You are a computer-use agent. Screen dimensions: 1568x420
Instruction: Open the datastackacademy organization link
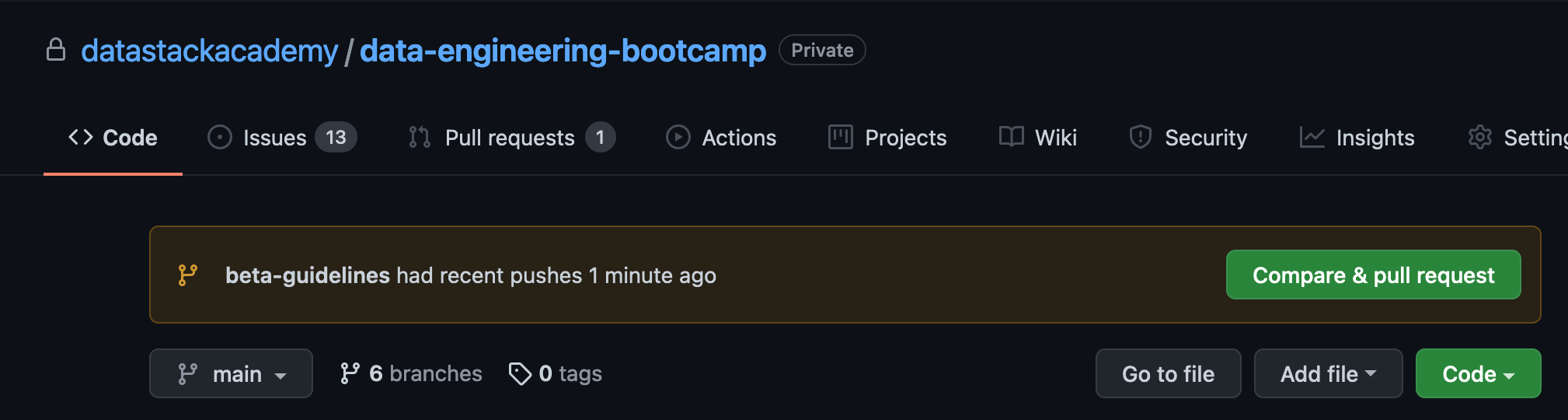209,51
